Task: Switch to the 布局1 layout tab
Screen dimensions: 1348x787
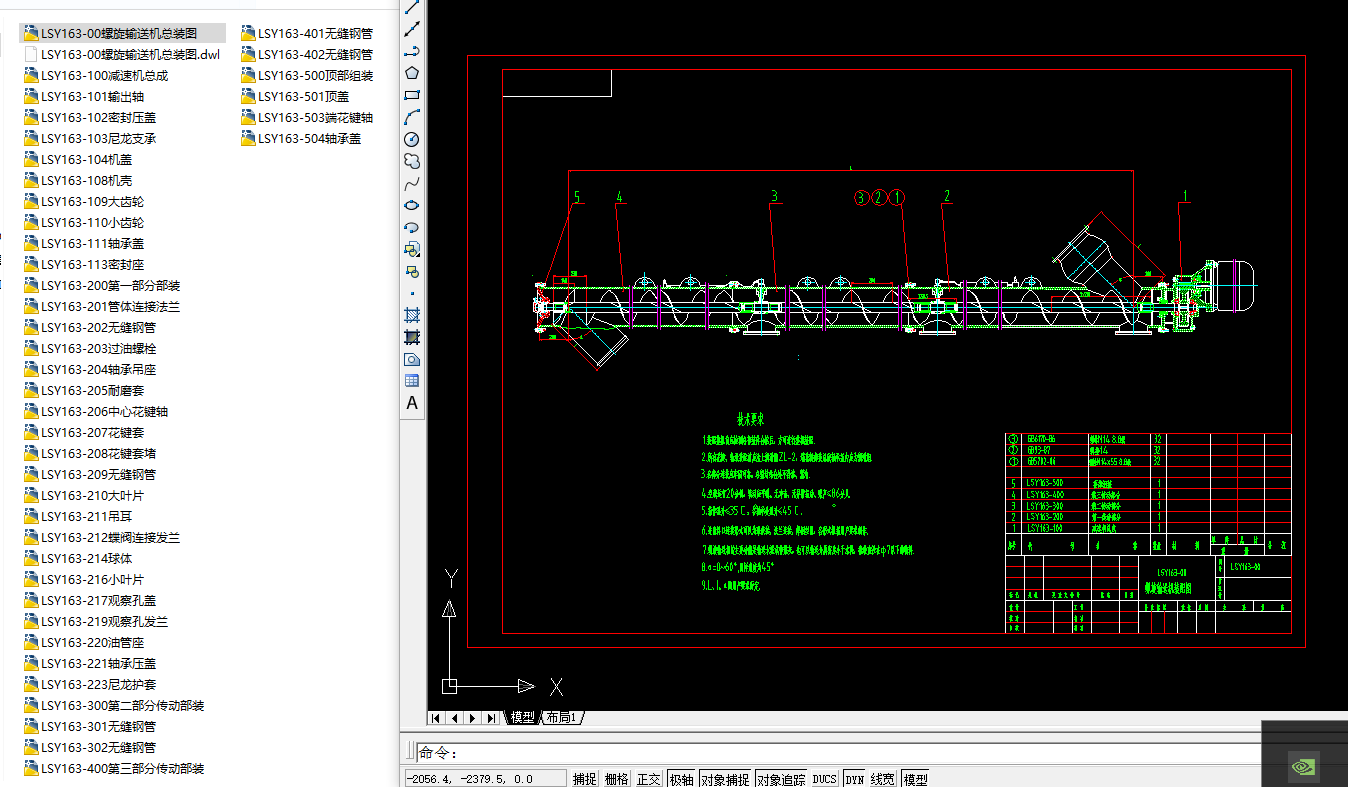Action: click(x=561, y=718)
